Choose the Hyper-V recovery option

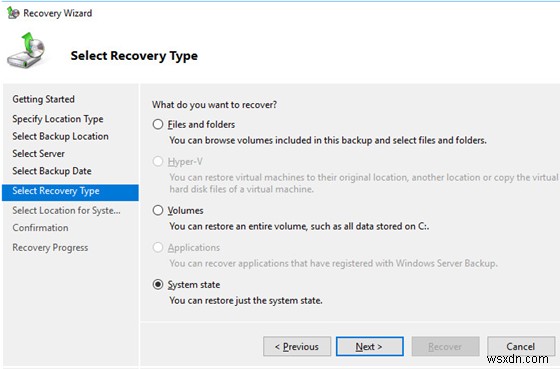pyautogui.click(x=158, y=161)
